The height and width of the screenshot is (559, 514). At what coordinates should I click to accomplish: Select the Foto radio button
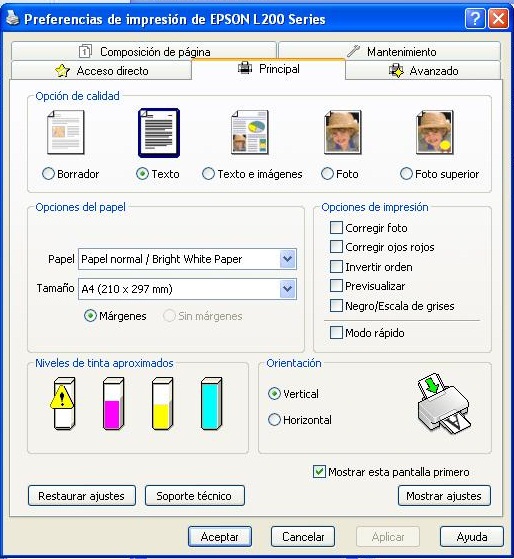point(327,174)
